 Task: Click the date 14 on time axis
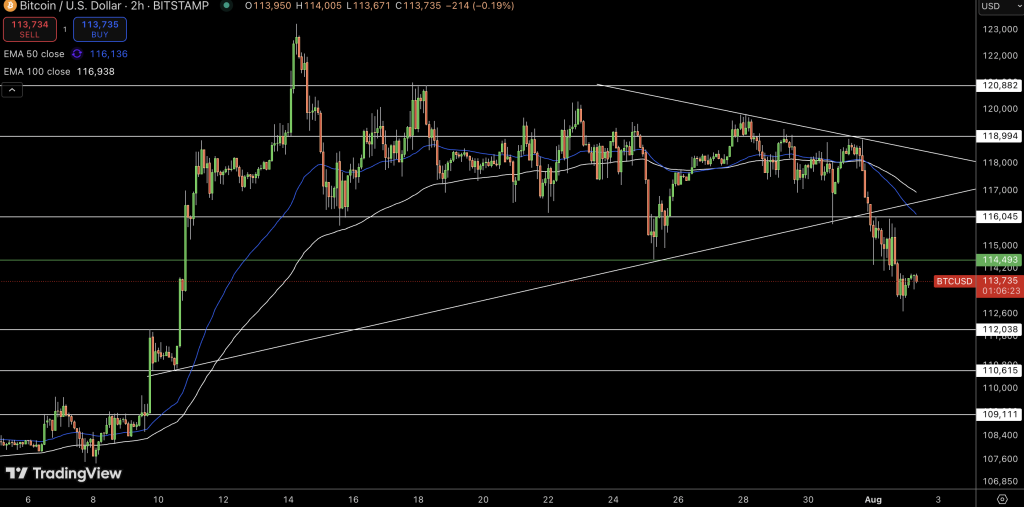point(288,499)
